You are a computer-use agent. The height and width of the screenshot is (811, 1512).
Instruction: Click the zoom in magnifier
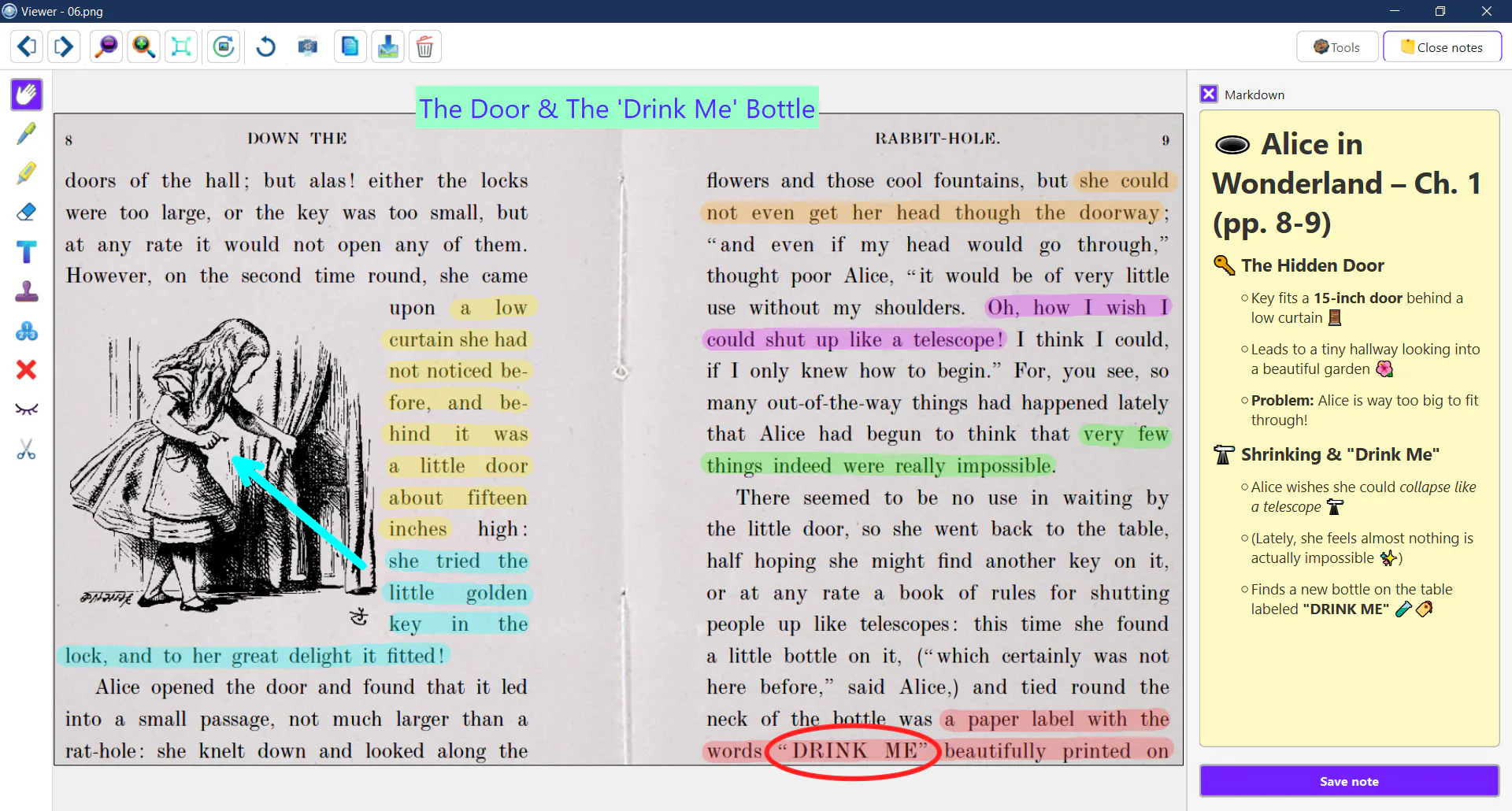(x=143, y=47)
